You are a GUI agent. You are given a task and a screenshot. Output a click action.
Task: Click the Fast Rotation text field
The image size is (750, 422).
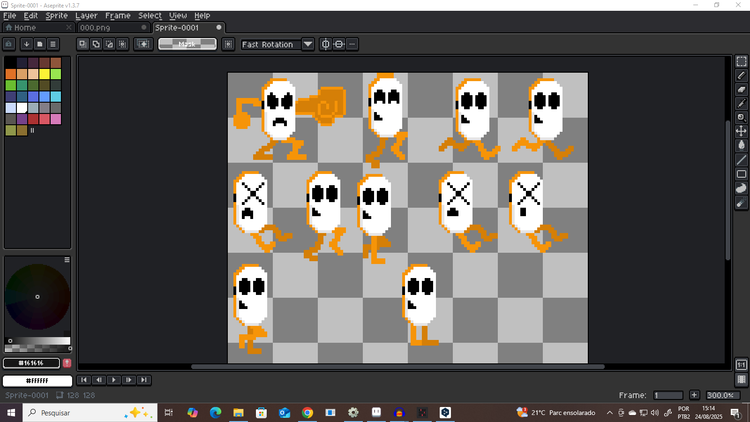(271, 44)
